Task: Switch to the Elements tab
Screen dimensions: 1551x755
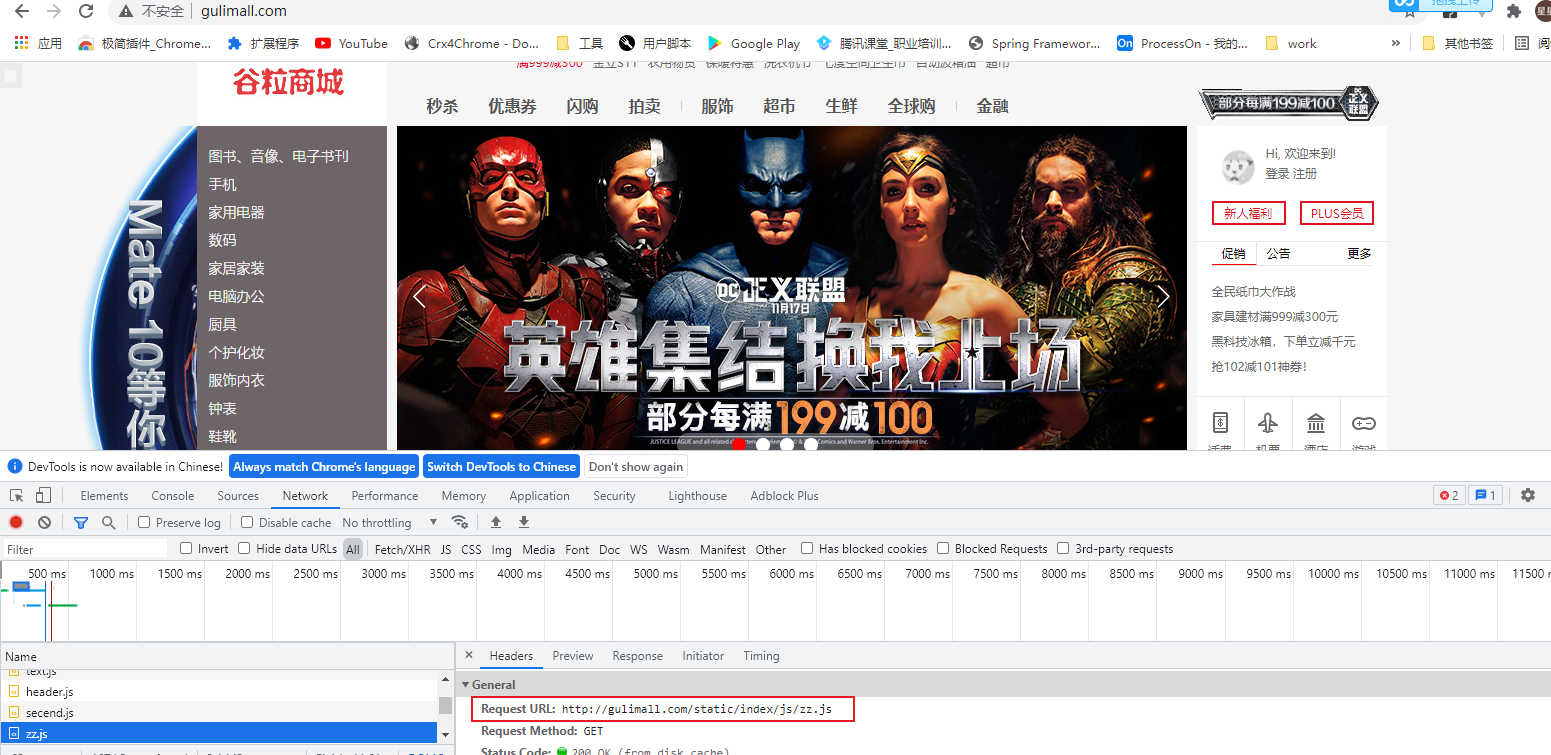Action: click(104, 495)
